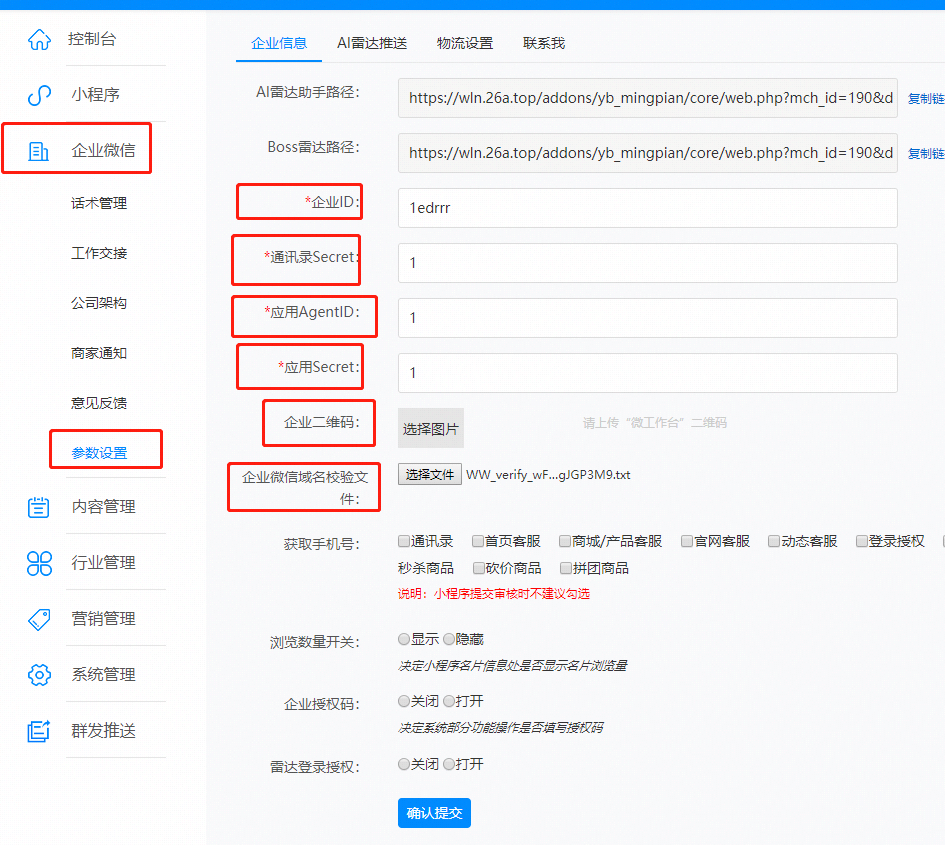945x845 pixels.
Task: Open 话术管理 in the sidebar submenu
Action: click(x=99, y=203)
